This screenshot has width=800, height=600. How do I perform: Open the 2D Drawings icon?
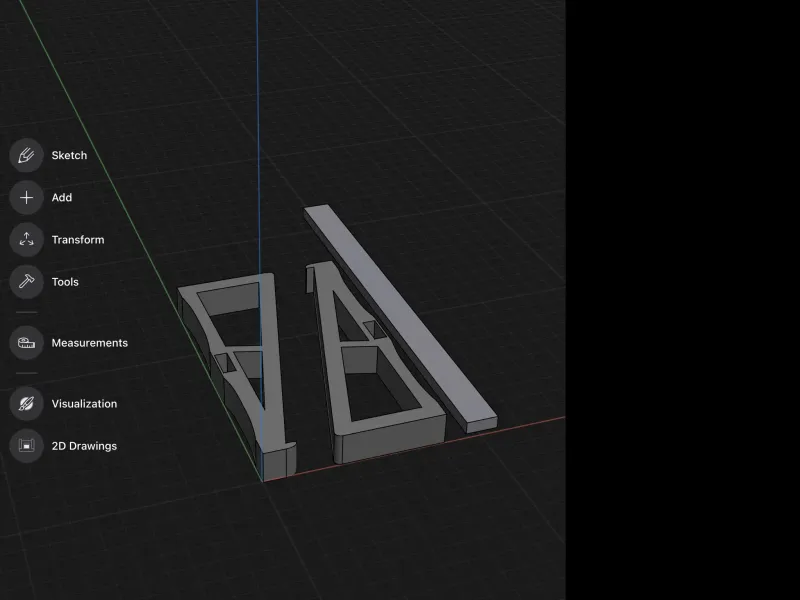pos(27,446)
